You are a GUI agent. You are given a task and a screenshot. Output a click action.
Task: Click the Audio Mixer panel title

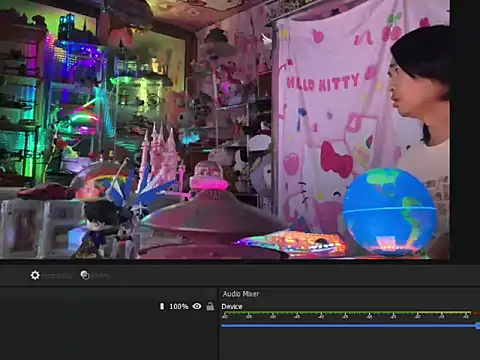click(x=241, y=294)
